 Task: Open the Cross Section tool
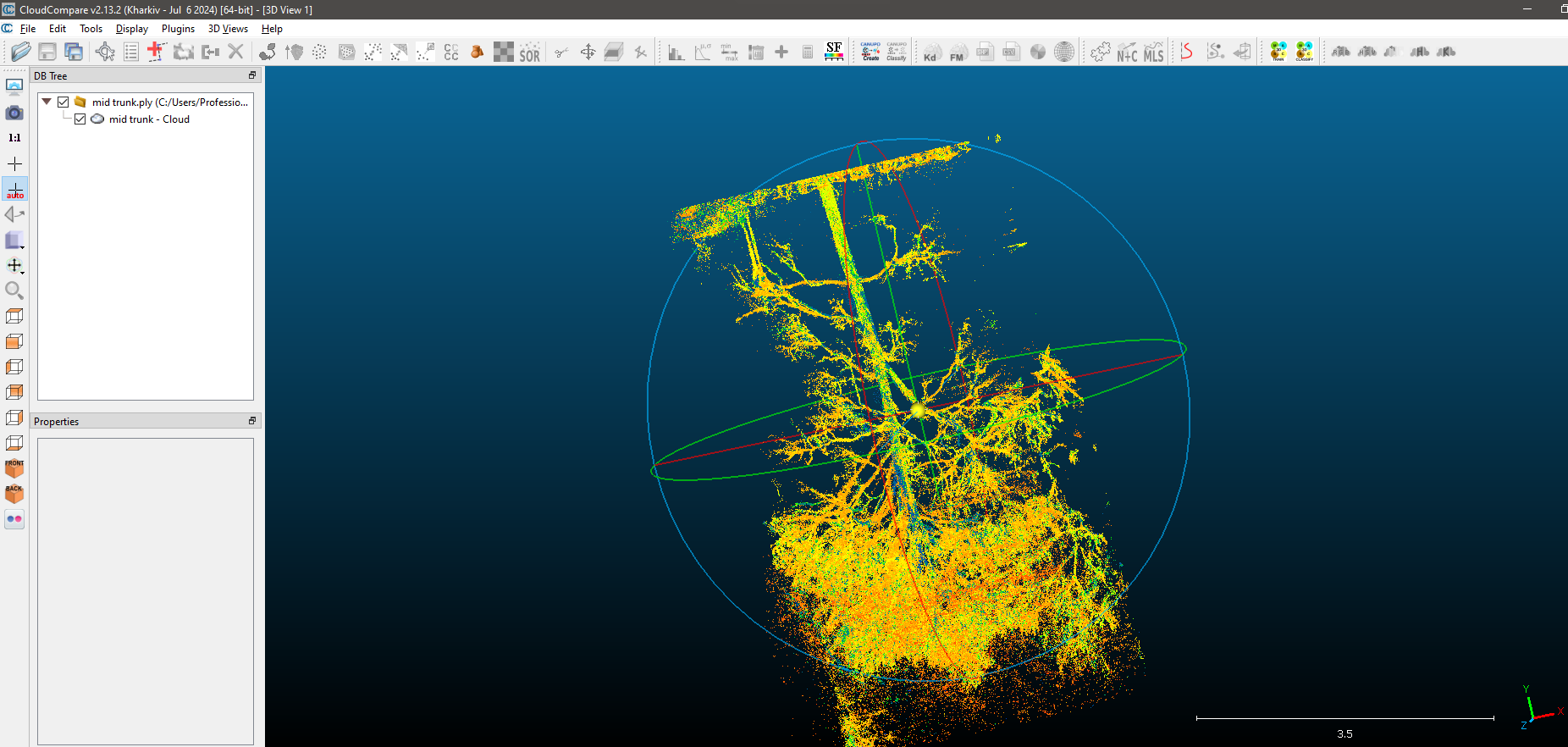coord(614,52)
